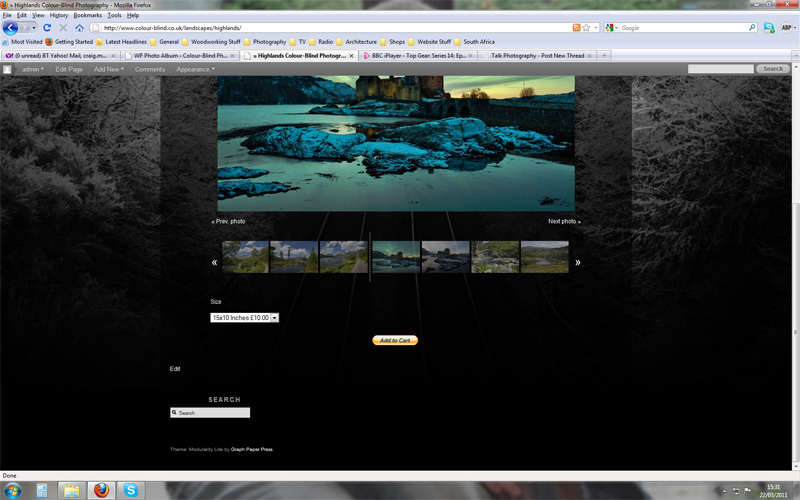
Task: Expand the Add New dropdown menu
Action: [x=109, y=69]
